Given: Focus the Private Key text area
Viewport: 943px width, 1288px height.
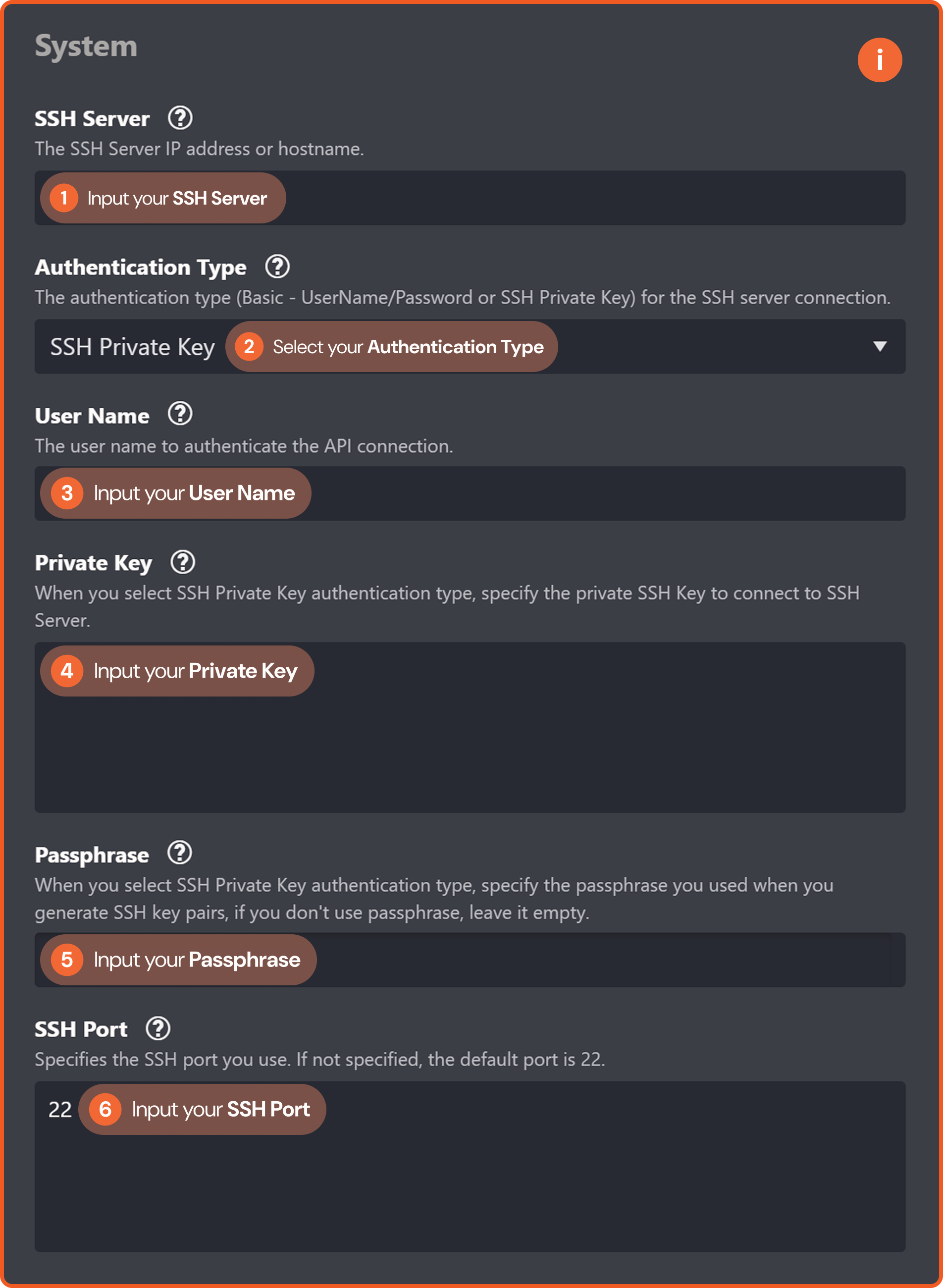Looking at the screenshot, I should point(470,727).
